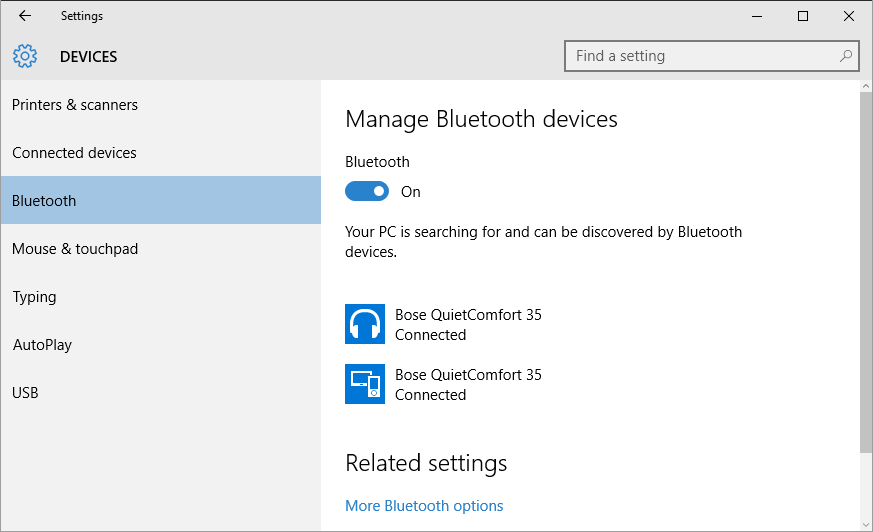The image size is (873, 532).
Task: Click the search magnifier icon
Action: click(846, 56)
